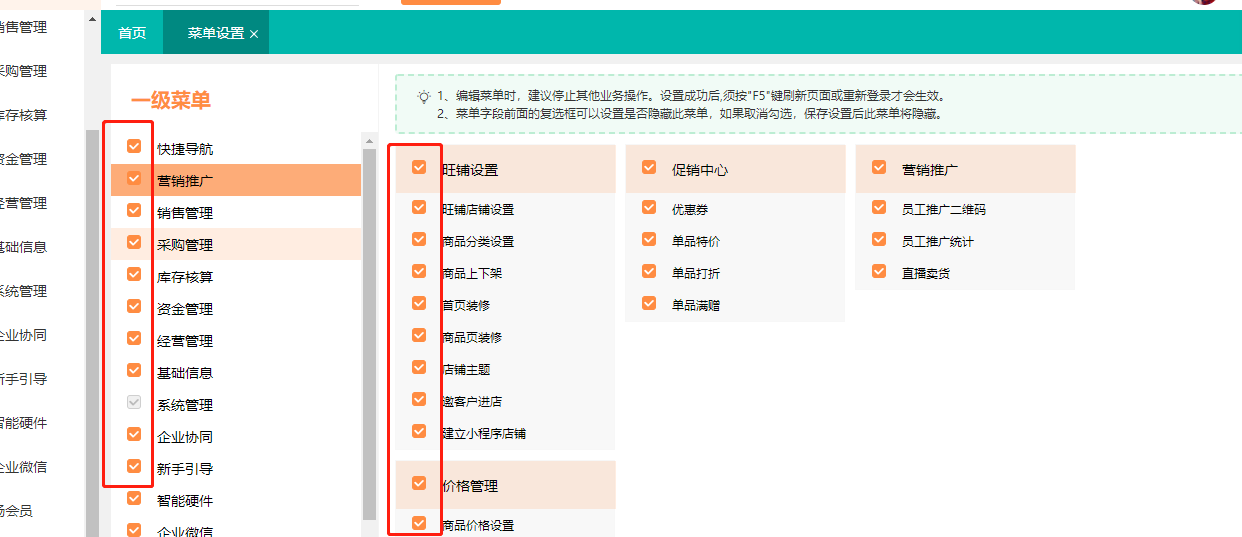Disable the 促销中心 group checkbox
This screenshot has width=1242, height=537.
[x=649, y=168]
